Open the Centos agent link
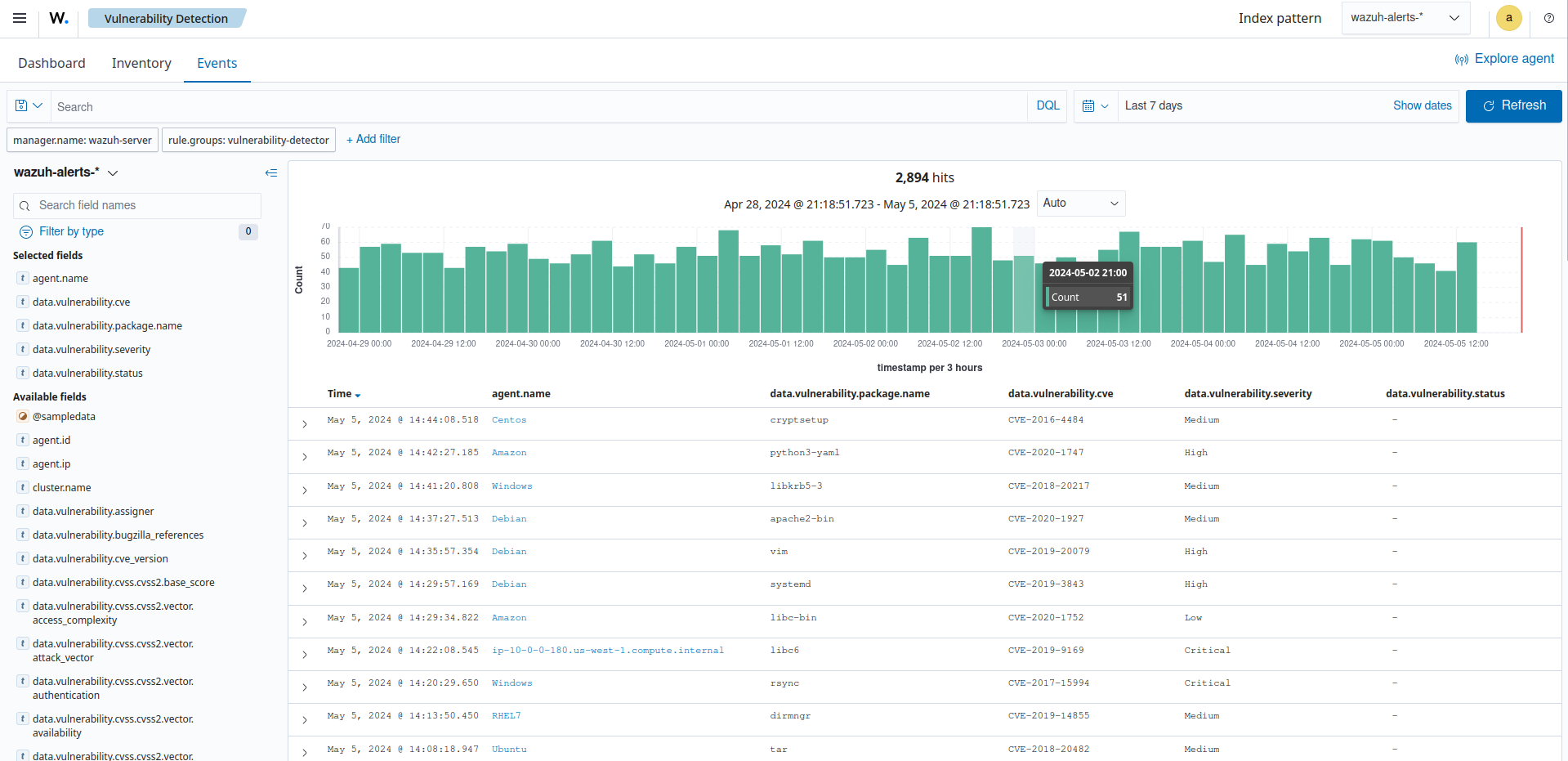 508,419
